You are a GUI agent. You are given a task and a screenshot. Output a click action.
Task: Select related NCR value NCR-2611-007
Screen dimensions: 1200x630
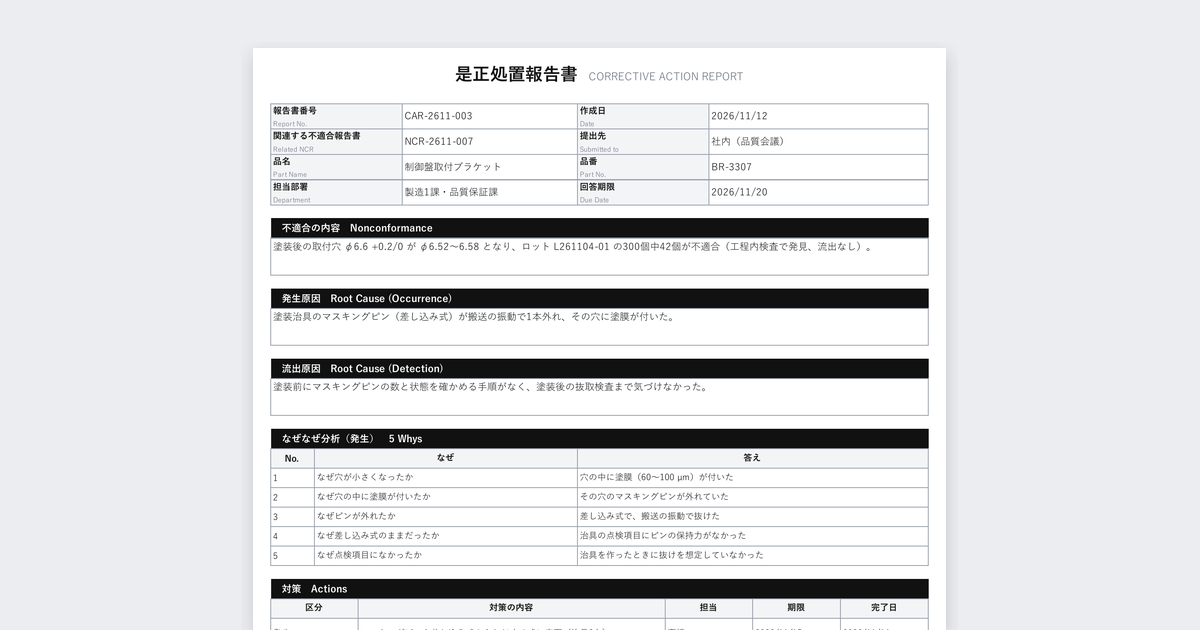pyautogui.click(x=439, y=142)
